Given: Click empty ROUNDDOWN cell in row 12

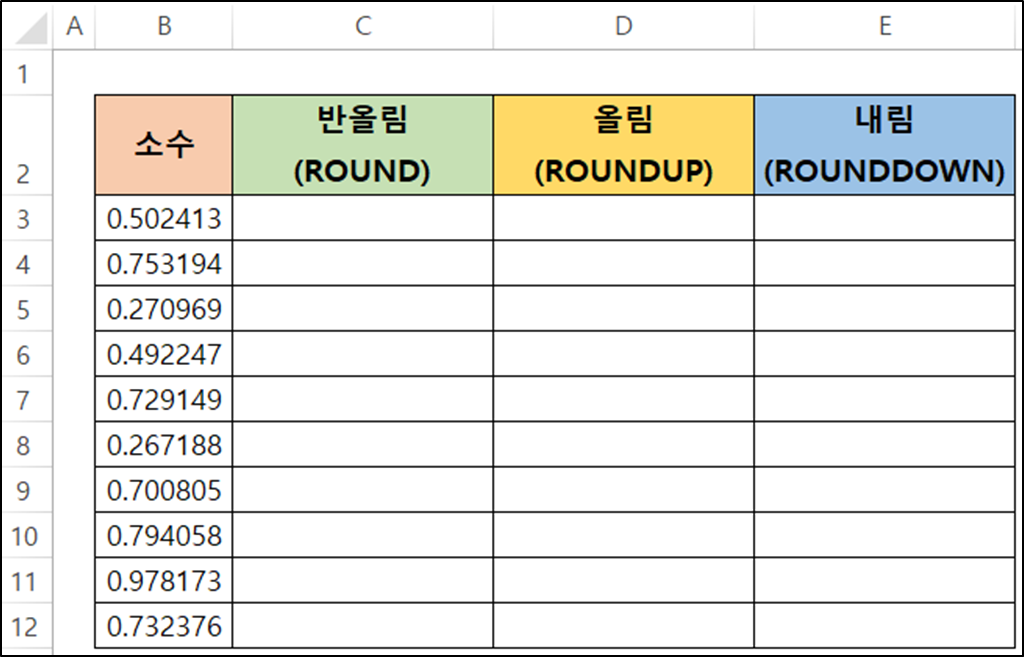Looking at the screenshot, I should pos(885,626).
